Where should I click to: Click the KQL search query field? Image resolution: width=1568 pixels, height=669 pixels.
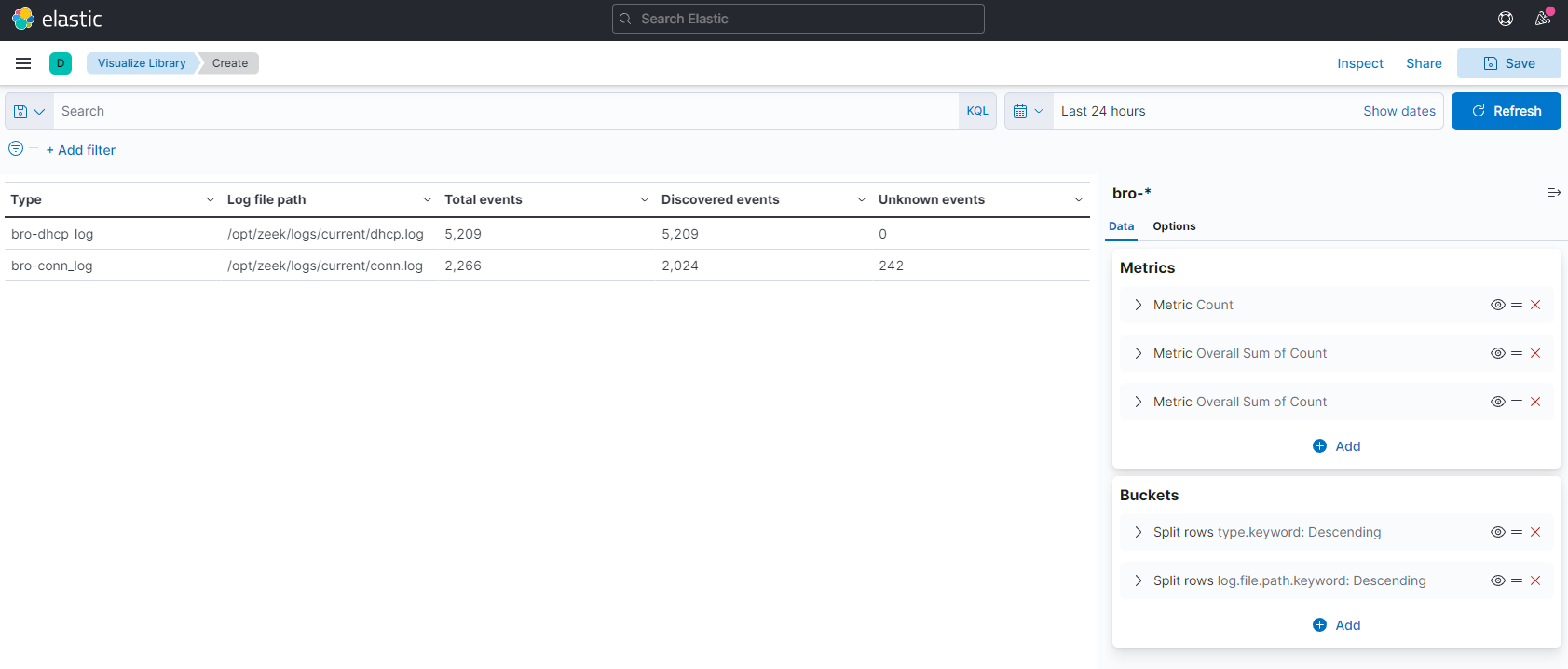tap(503, 111)
